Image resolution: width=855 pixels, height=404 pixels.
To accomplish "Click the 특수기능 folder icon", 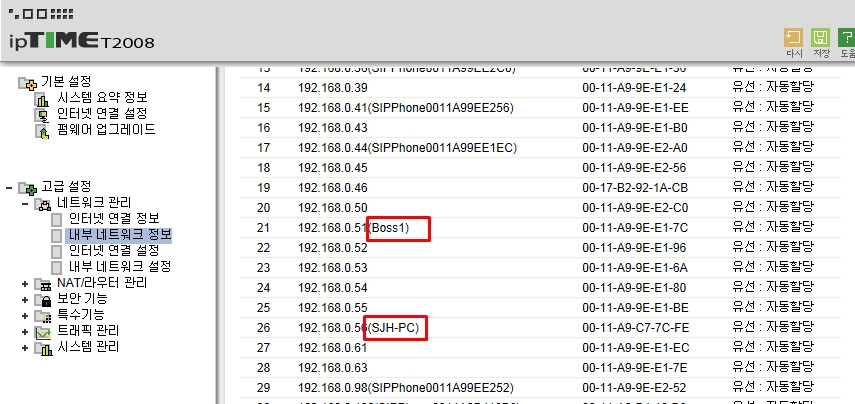I will coord(43,316).
